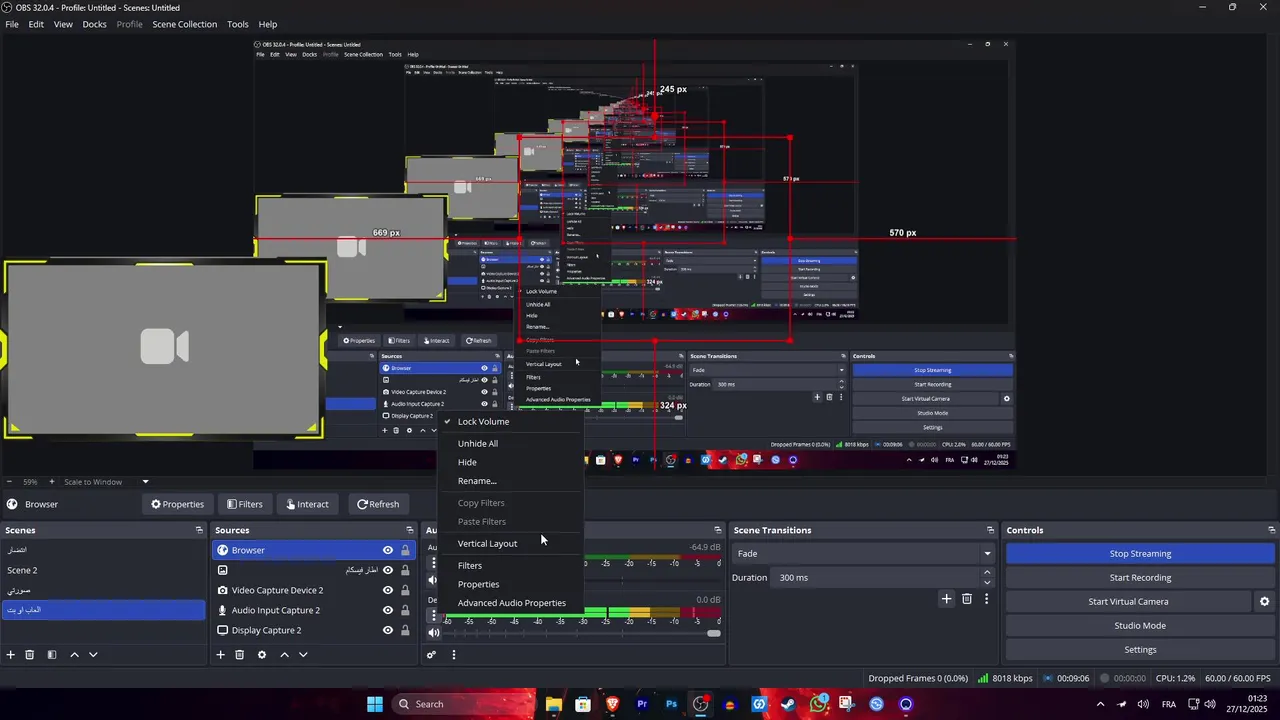Open transition three-dot properties menu
1280x720 pixels.
point(987,599)
